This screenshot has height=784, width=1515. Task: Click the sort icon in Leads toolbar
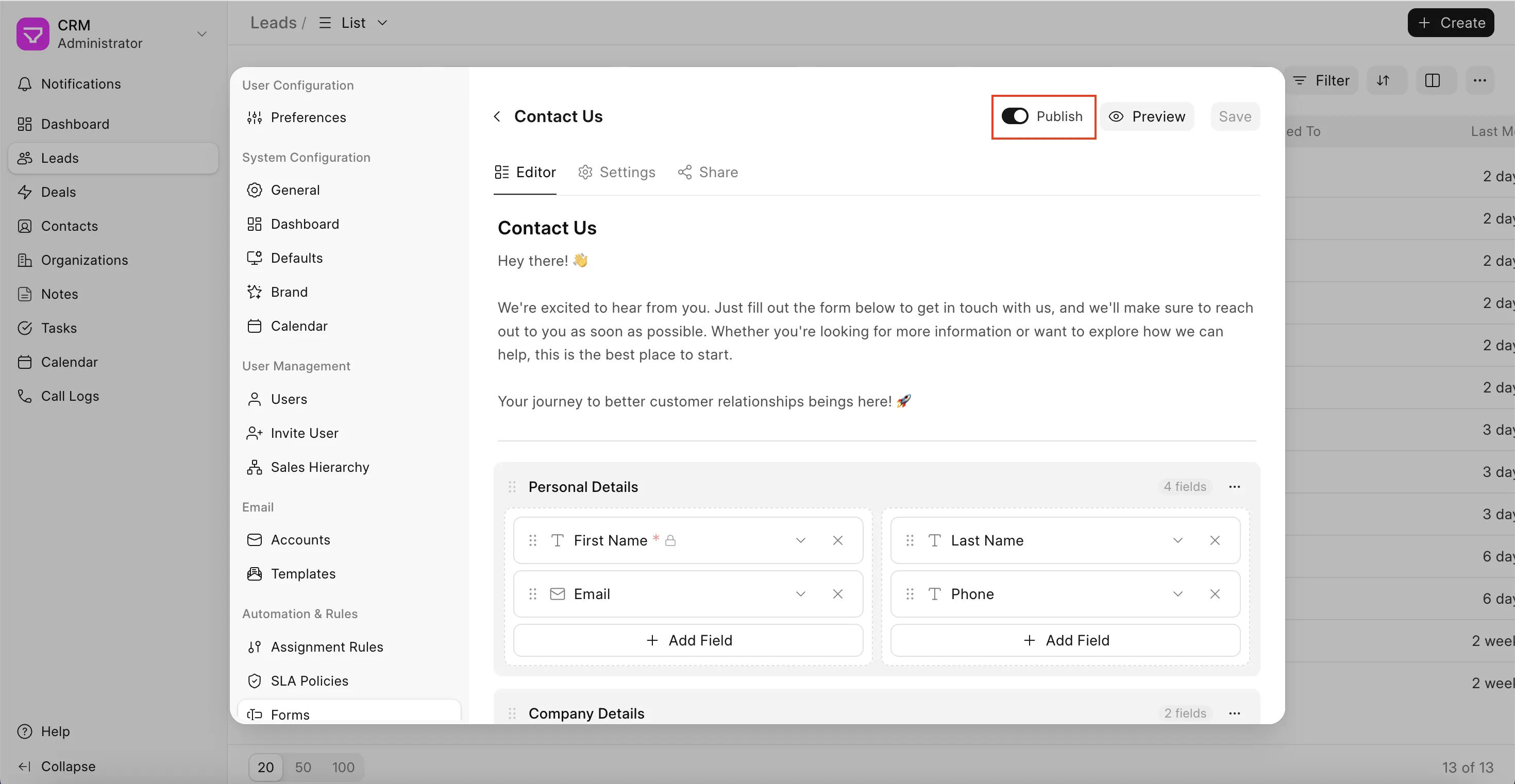click(1383, 80)
